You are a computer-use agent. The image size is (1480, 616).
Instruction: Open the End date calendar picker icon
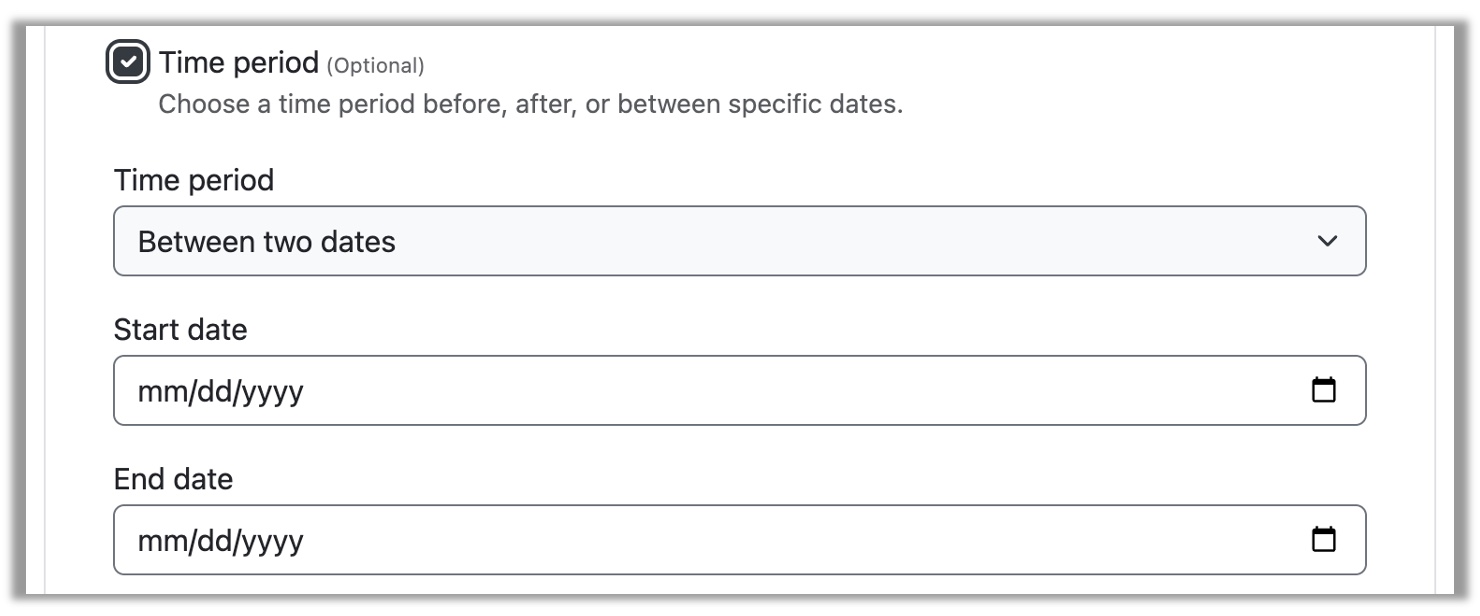1323,540
